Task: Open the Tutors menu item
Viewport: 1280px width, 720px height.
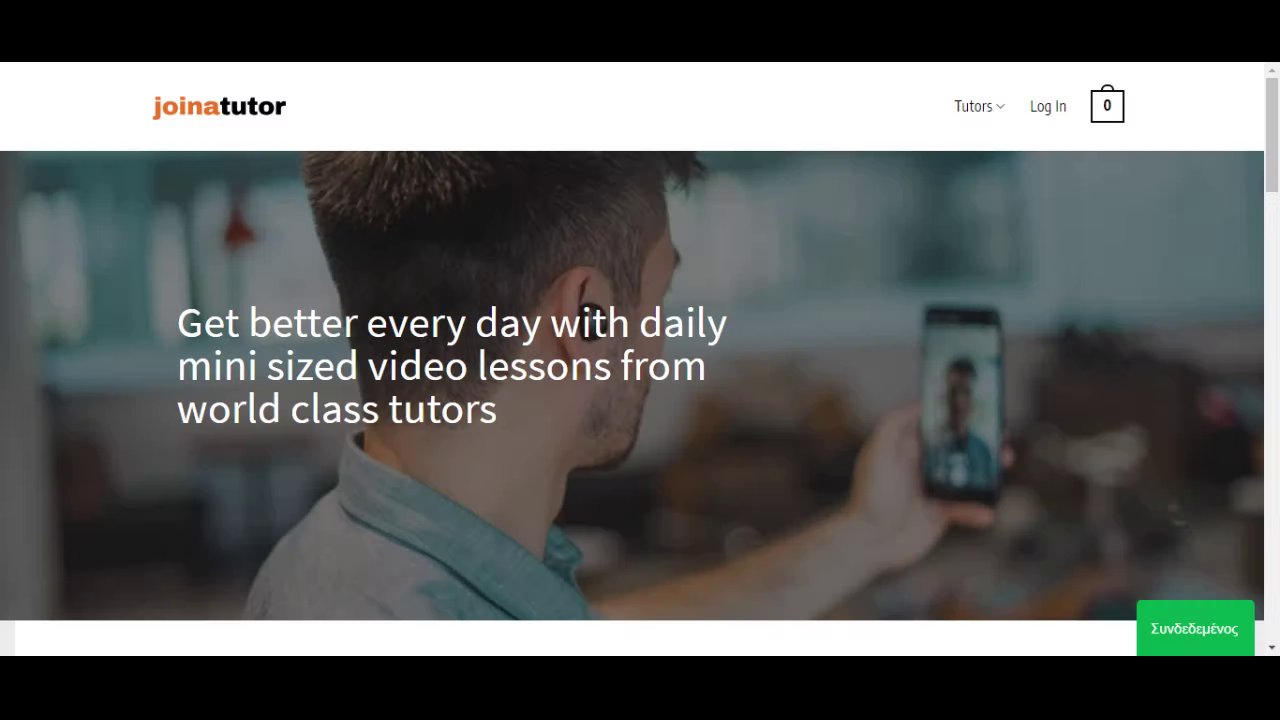Action: point(973,106)
